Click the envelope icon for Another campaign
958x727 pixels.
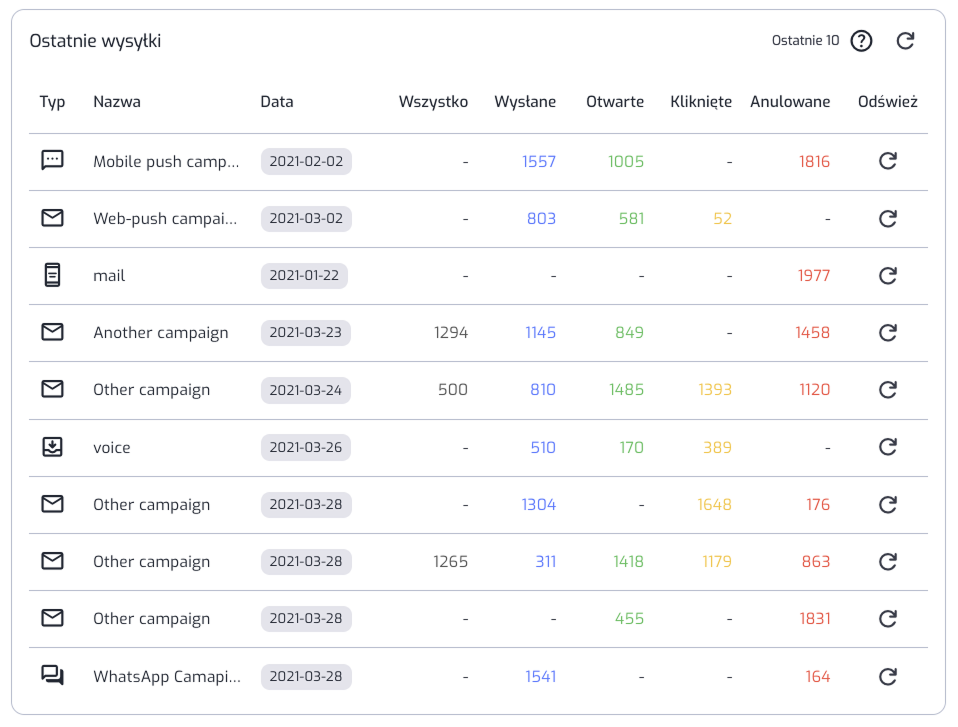pos(52,332)
